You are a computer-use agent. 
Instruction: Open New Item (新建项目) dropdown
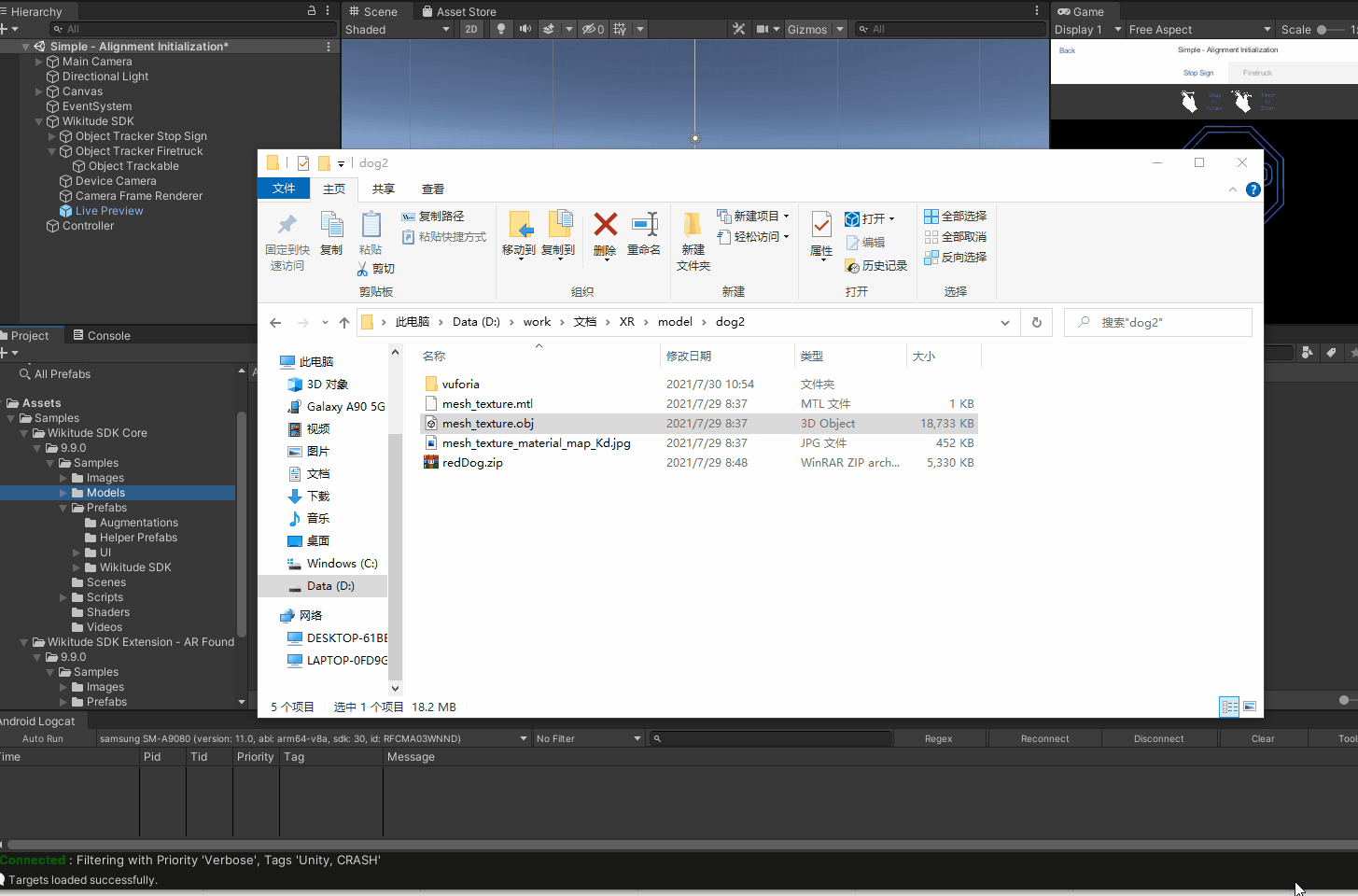[x=752, y=216]
